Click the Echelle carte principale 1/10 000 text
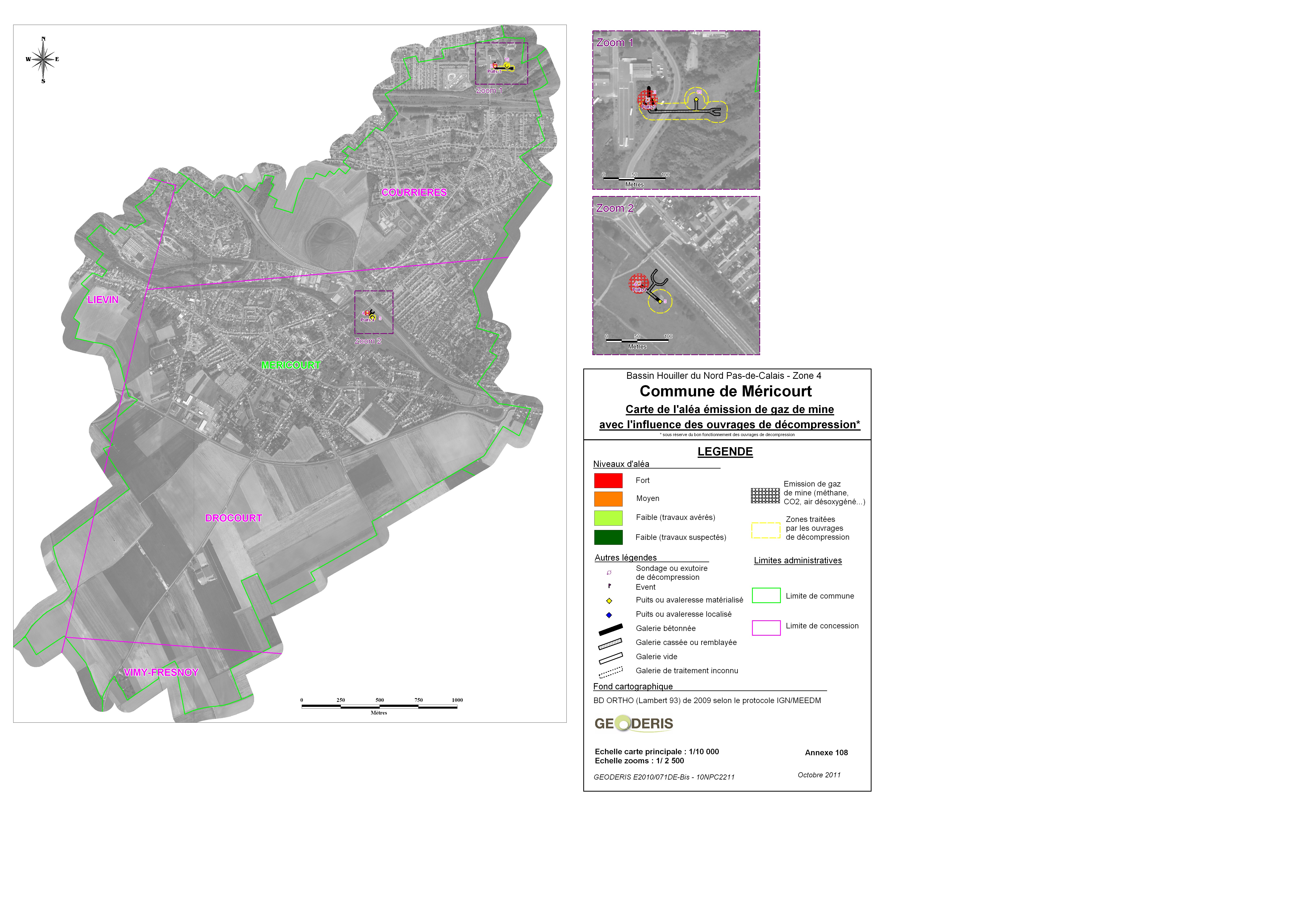 coord(657,752)
